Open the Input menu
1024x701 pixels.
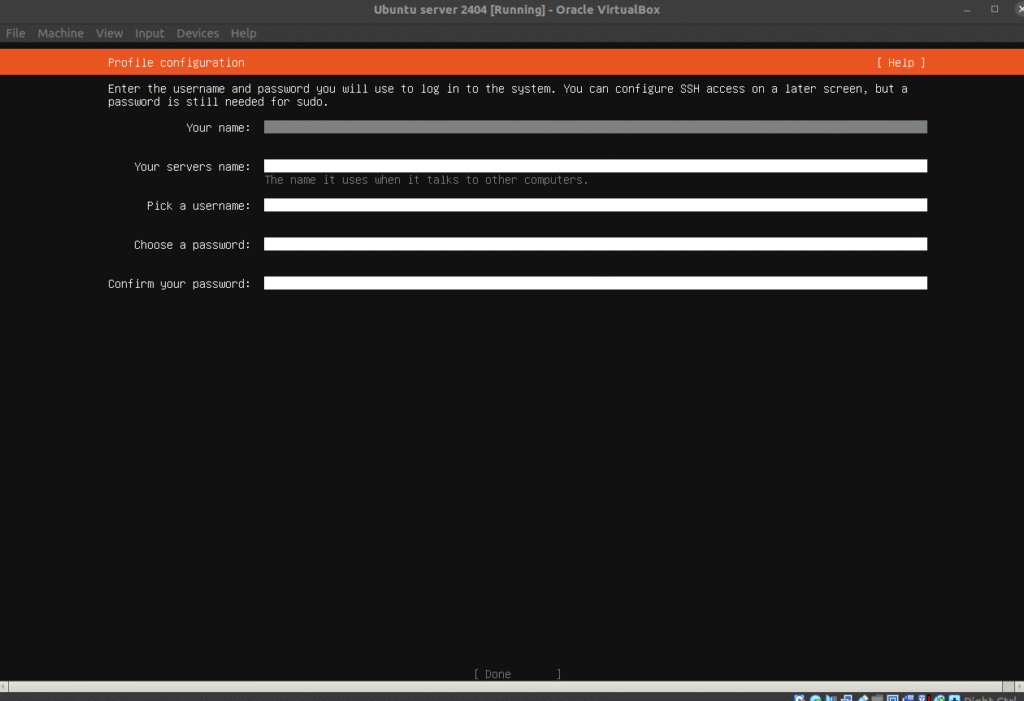tap(150, 33)
